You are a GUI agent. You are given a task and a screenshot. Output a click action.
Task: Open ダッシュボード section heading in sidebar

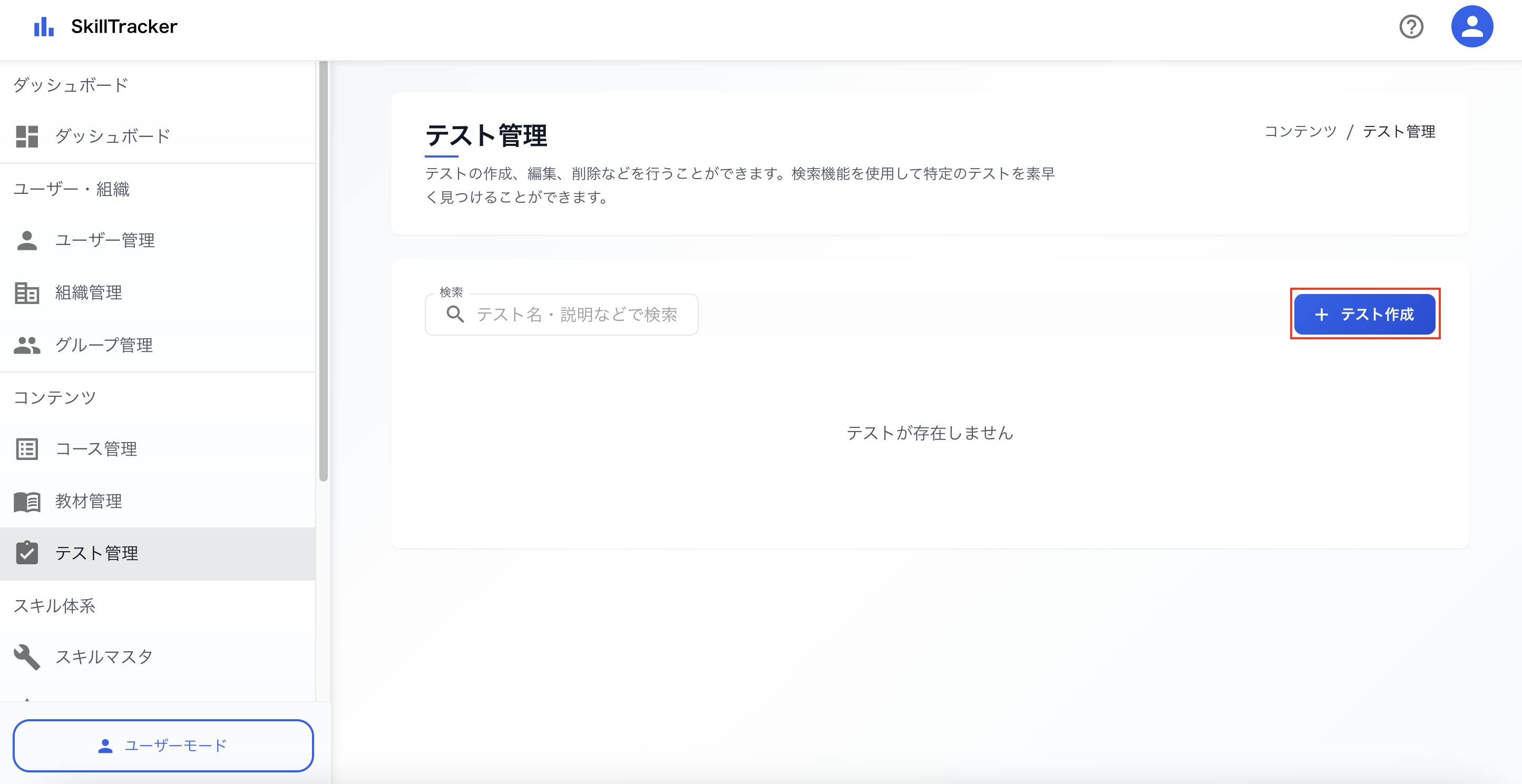pyautogui.click(x=70, y=84)
